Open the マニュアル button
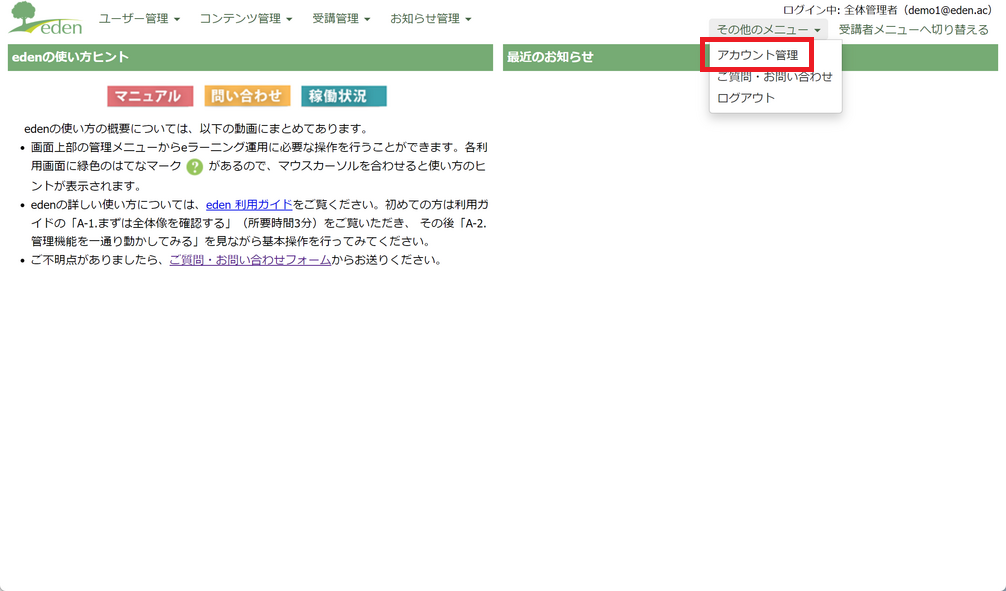The height and width of the screenshot is (591, 1006). [x=150, y=96]
